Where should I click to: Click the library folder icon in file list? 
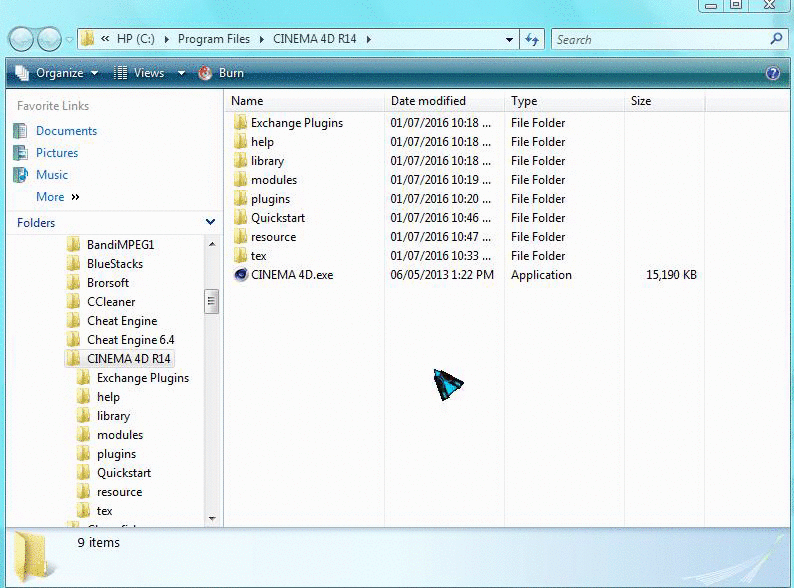[241, 161]
